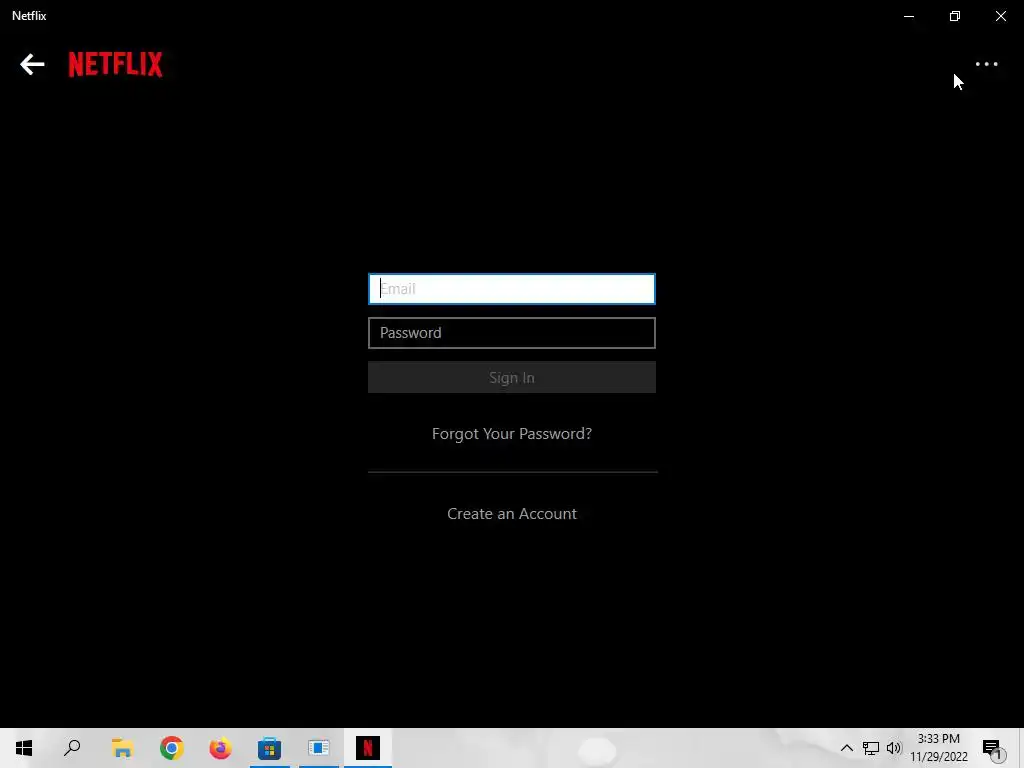Click into the Password field
1024x768 pixels.
point(511,333)
